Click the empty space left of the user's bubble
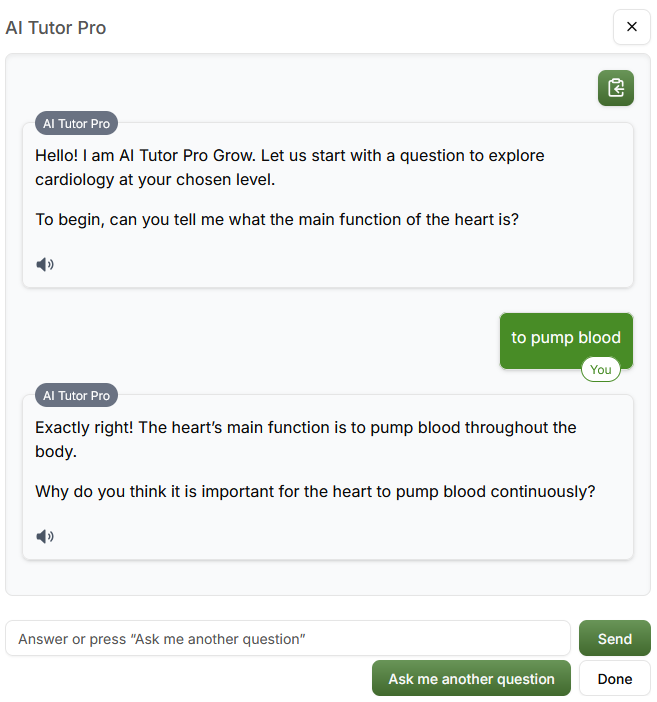This screenshot has height=702, width=657. click(260, 340)
